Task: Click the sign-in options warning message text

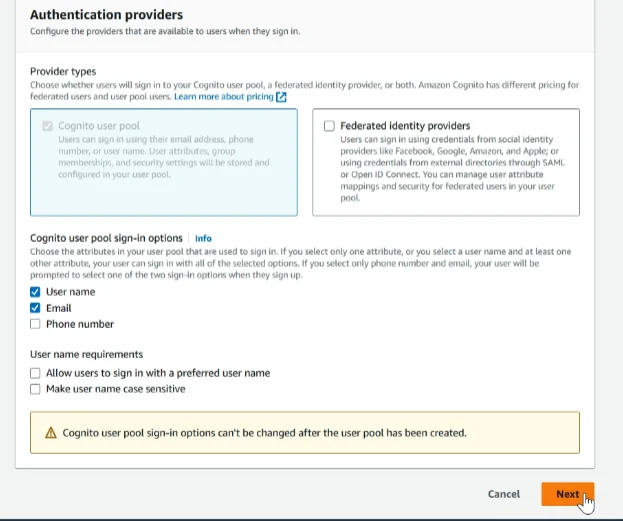Action: (x=265, y=433)
